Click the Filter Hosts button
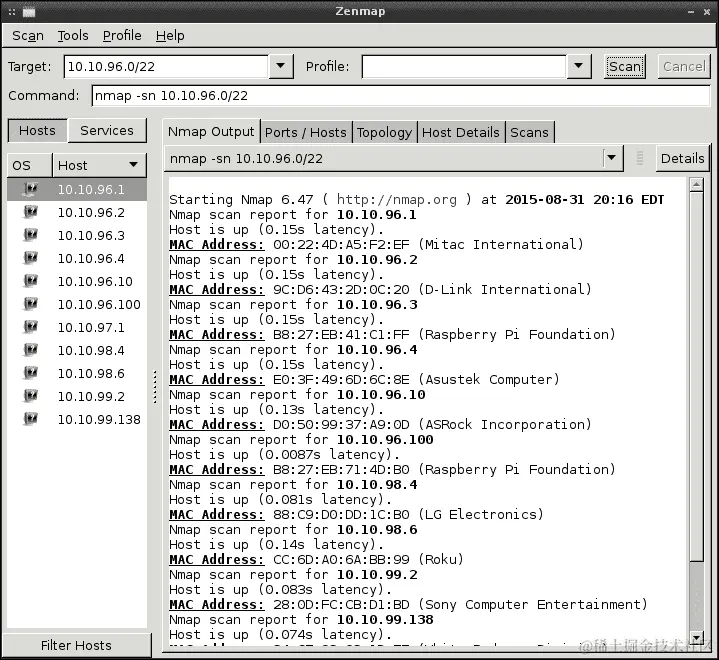The image size is (719, 660). pyautogui.click(x=76, y=645)
